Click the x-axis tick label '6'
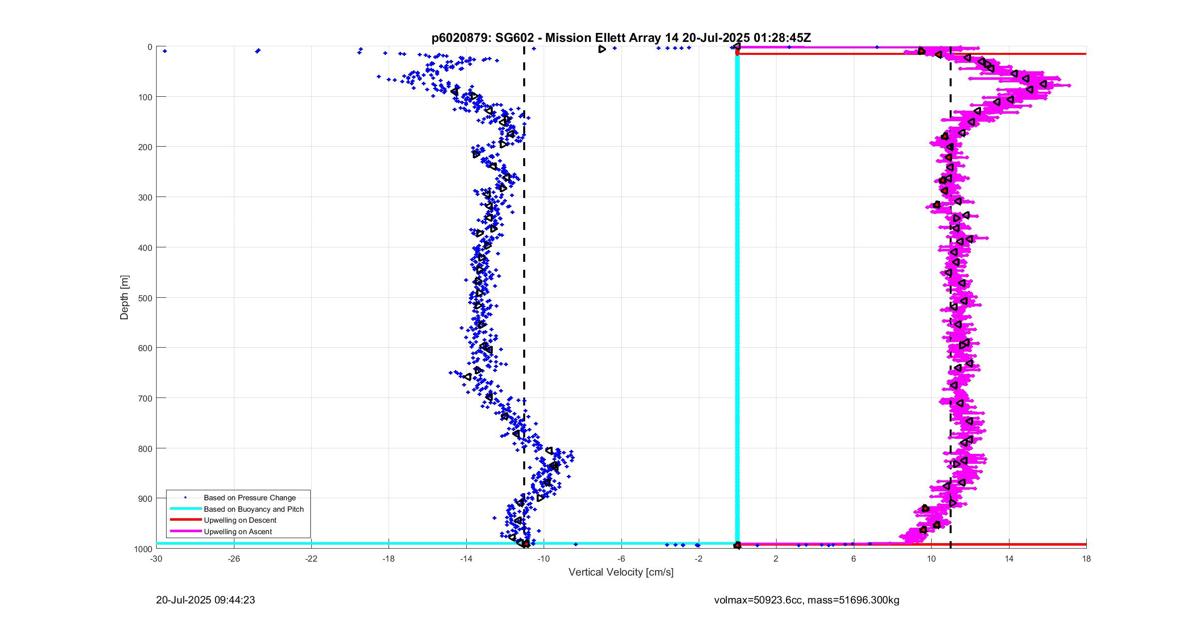The height and width of the screenshot is (617, 1200). click(854, 558)
